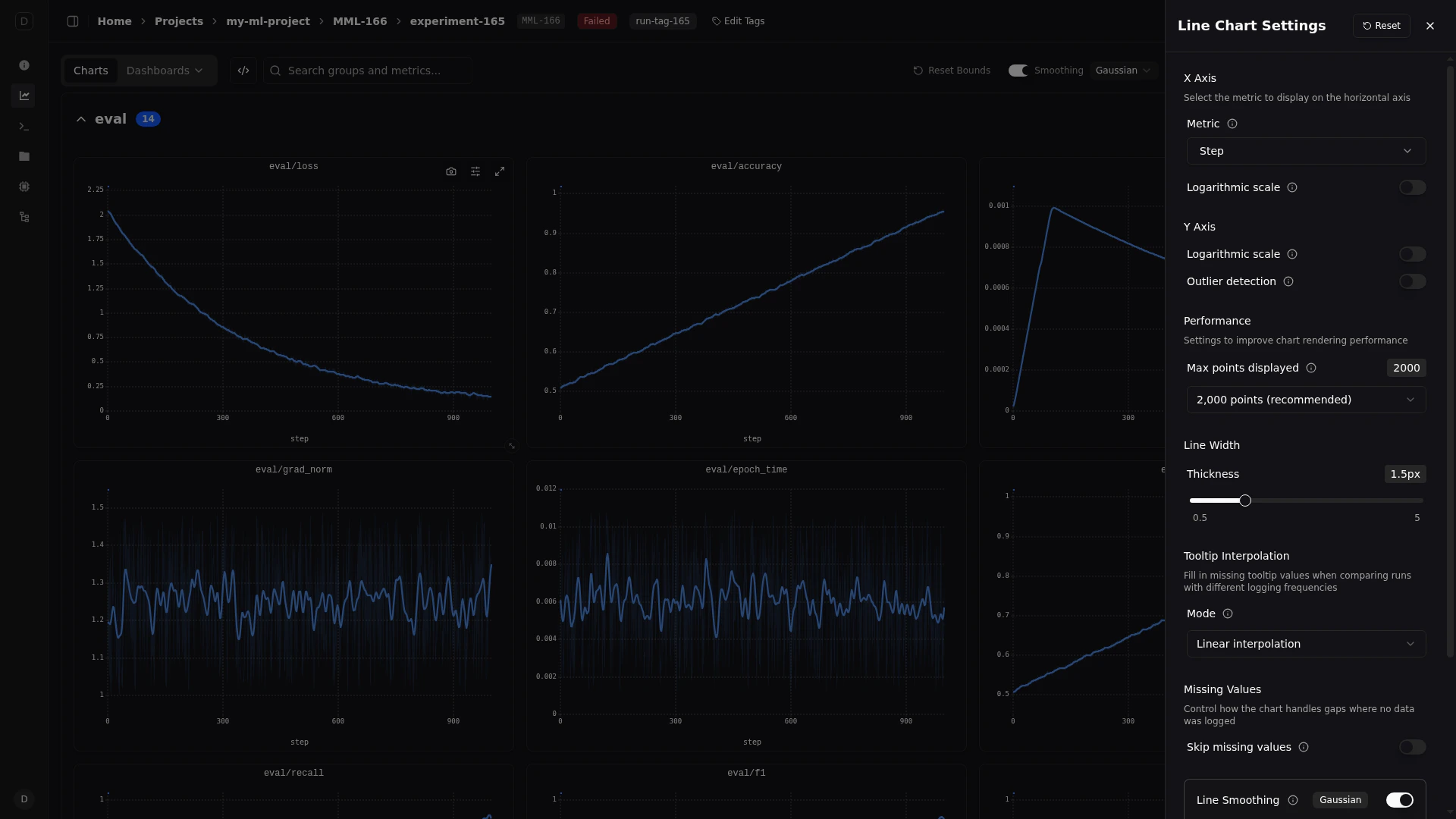The height and width of the screenshot is (819, 1456).
Task: Click Reset Bounds above the charts
Action: click(952, 70)
